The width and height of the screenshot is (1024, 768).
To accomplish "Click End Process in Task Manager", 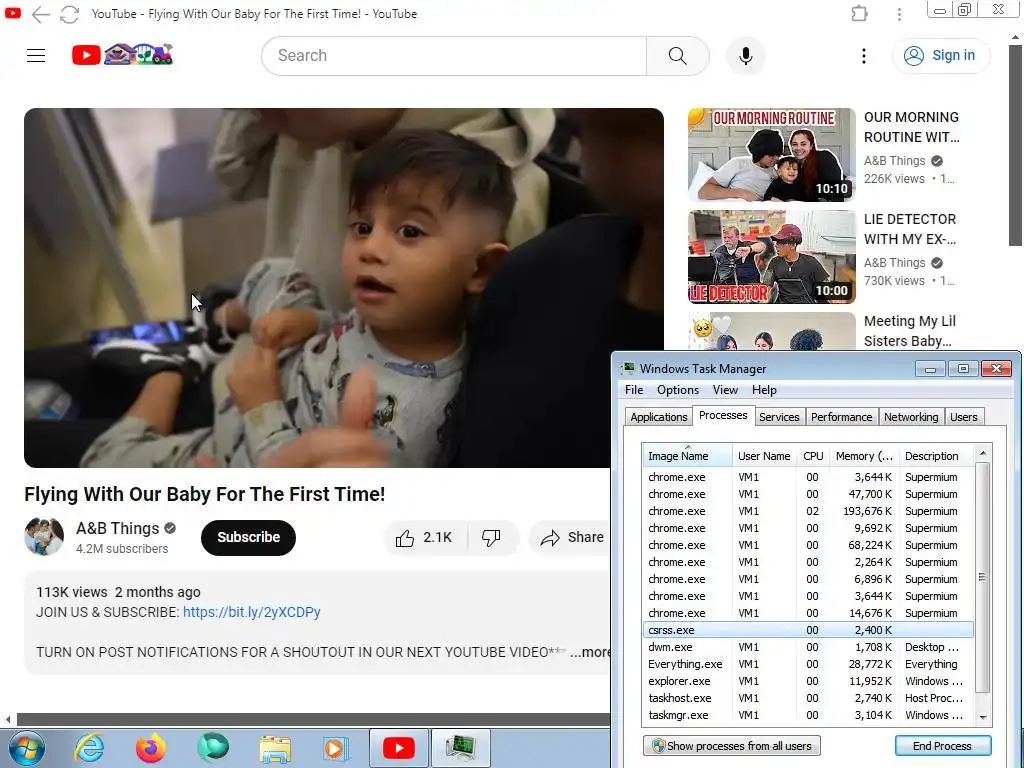I will (x=942, y=746).
